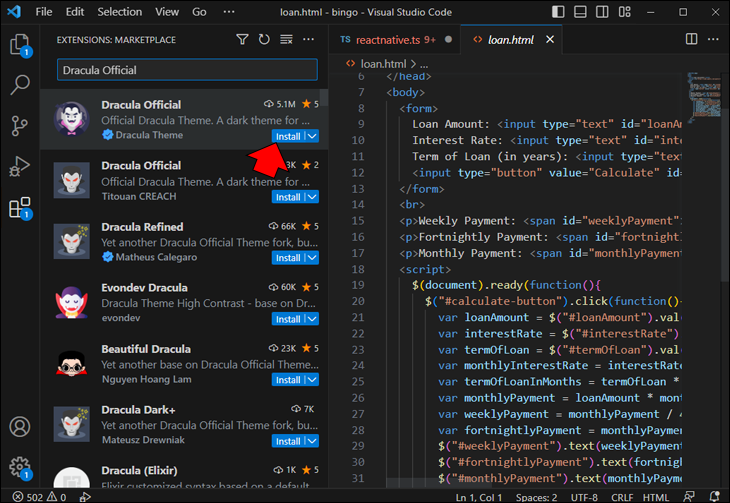This screenshot has height=503, width=730.
Task: Open the Run and Debug view
Action: click(20, 166)
